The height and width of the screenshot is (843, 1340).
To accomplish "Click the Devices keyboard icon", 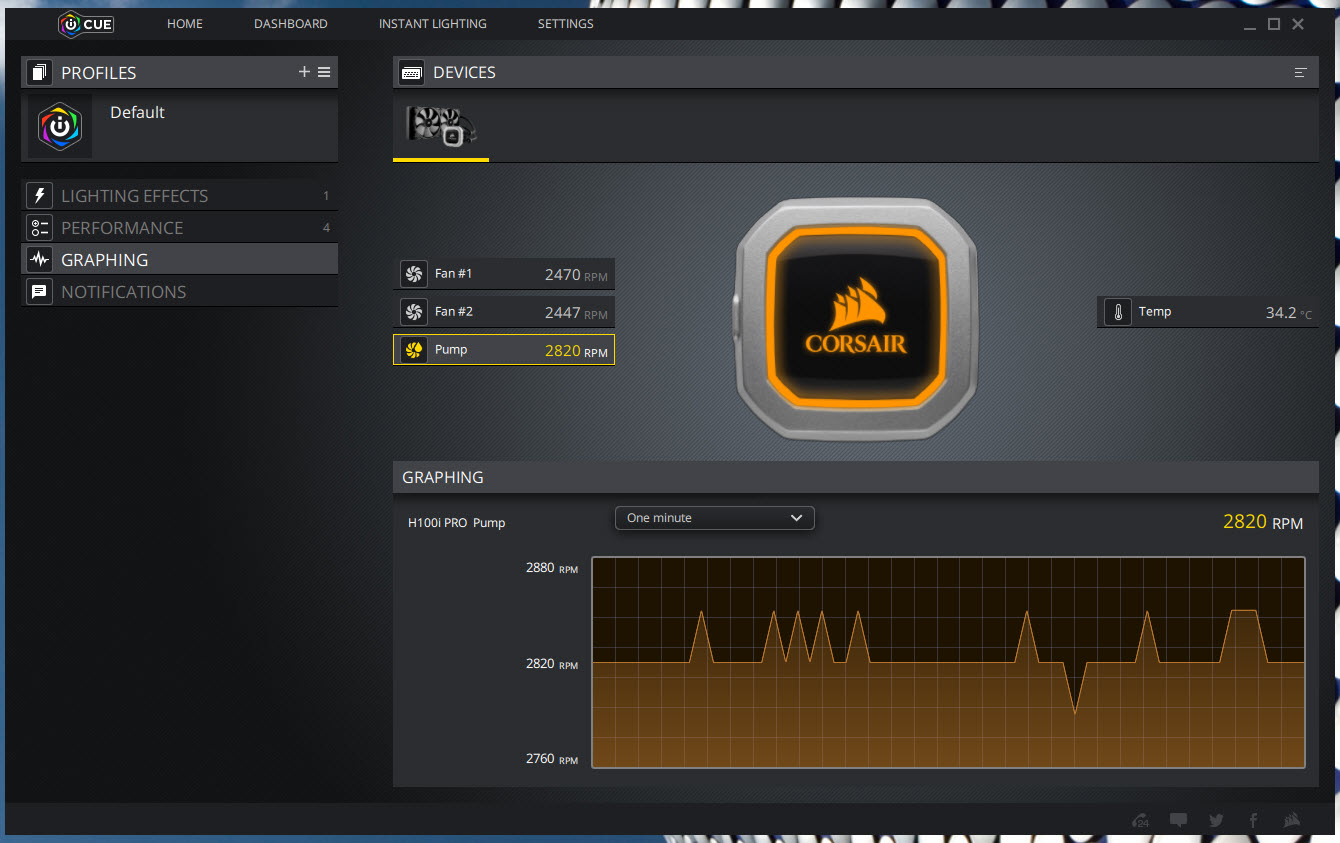I will [x=411, y=72].
